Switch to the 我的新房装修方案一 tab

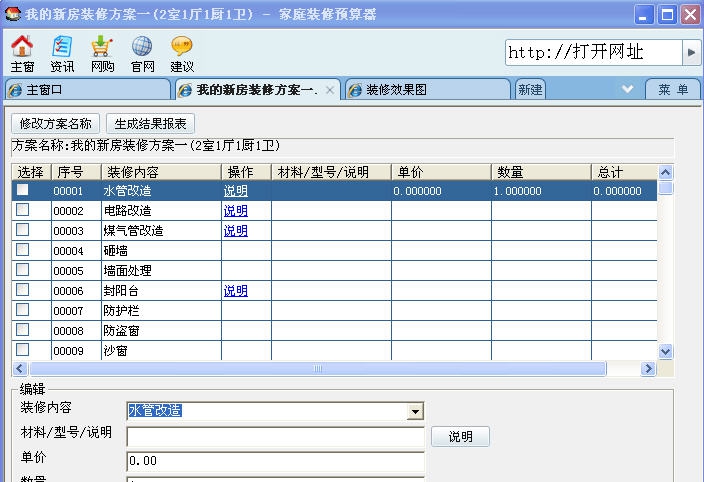click(258, 90)
